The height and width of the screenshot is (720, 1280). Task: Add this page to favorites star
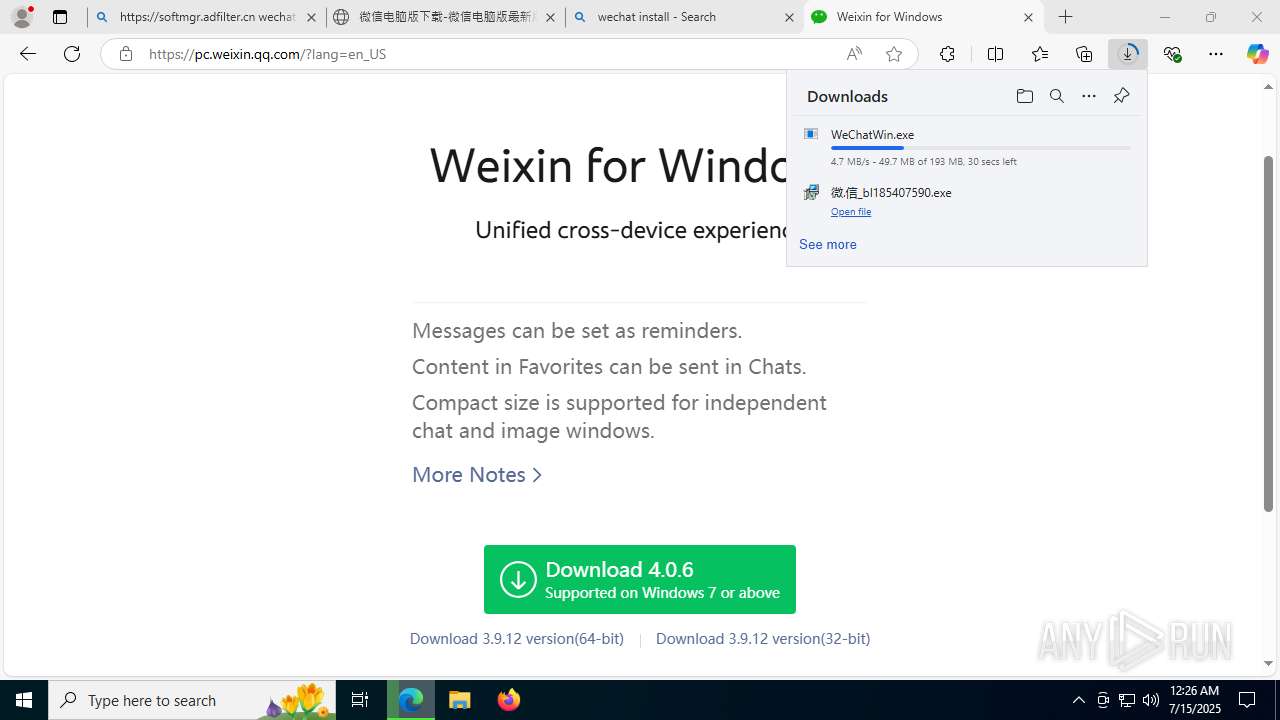tap(894, 54)
